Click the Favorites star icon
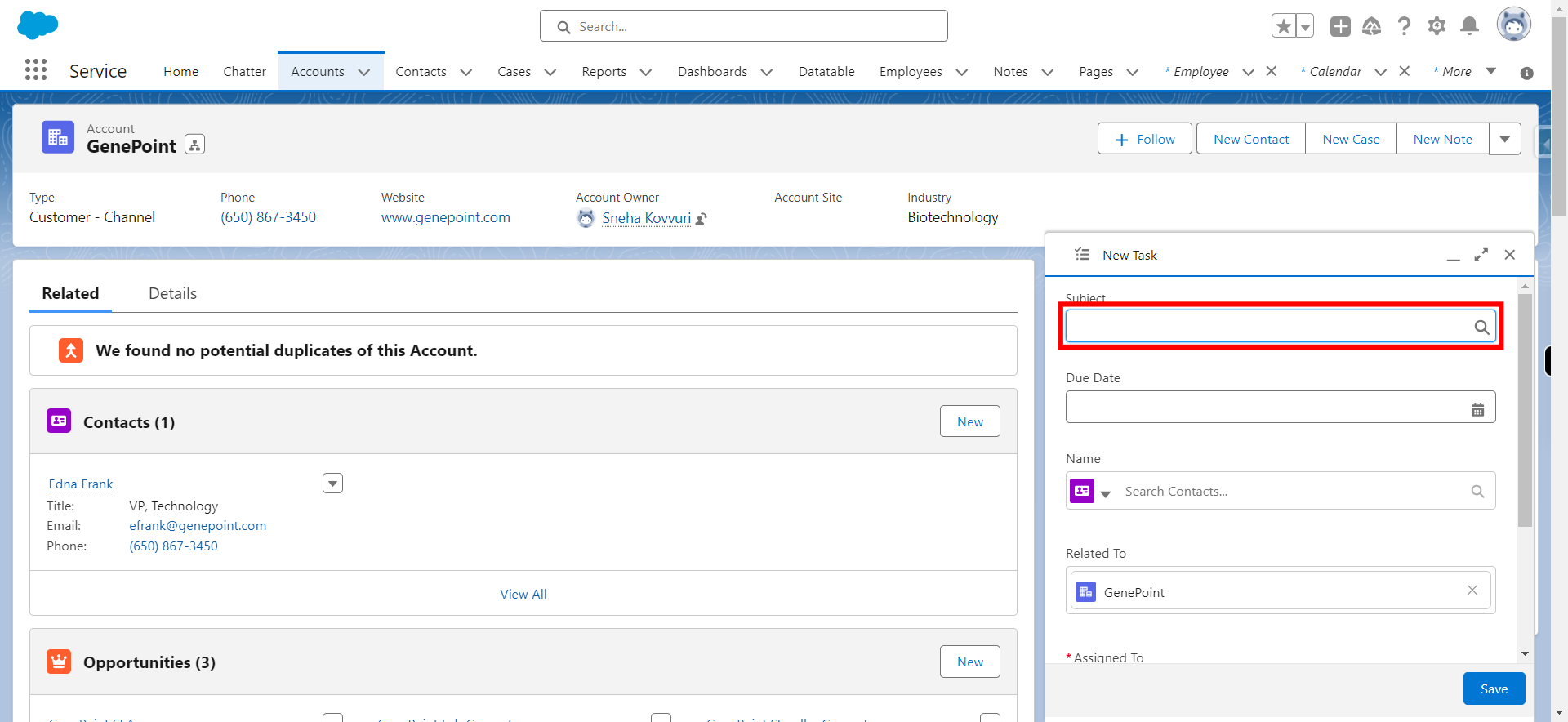1568x722 pixels. (1284, 26)
